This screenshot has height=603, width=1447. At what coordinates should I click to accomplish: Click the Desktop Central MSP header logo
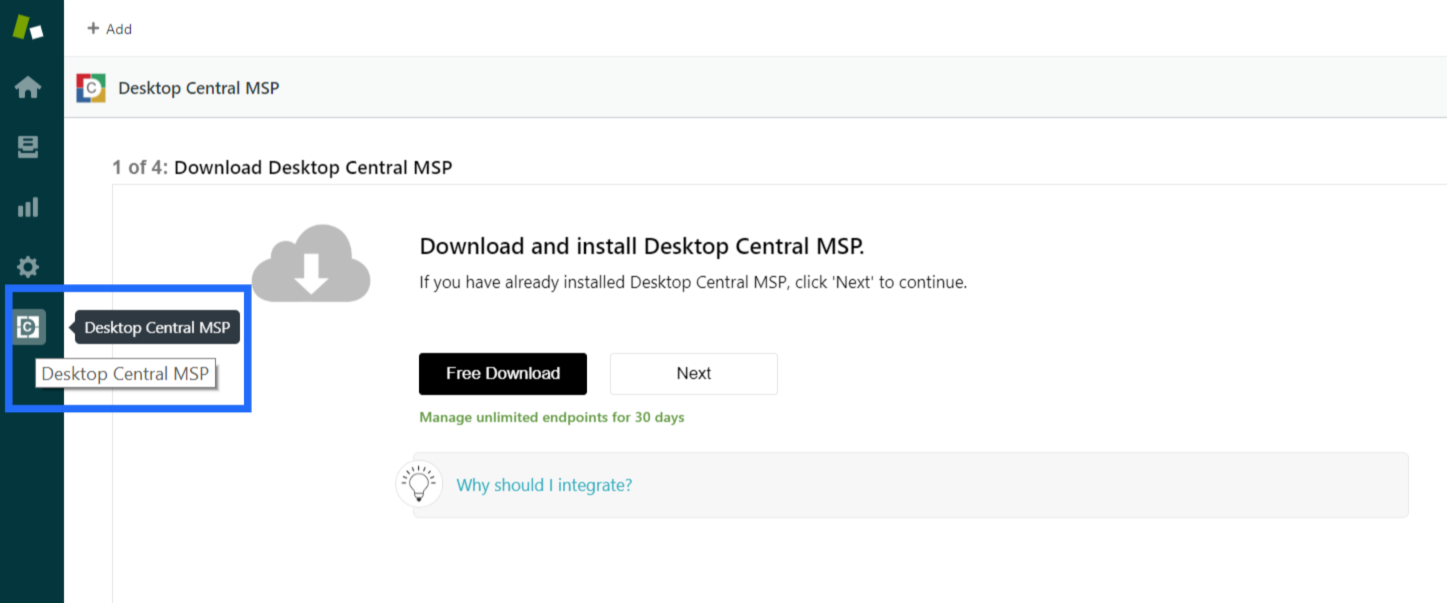point(90,88)
